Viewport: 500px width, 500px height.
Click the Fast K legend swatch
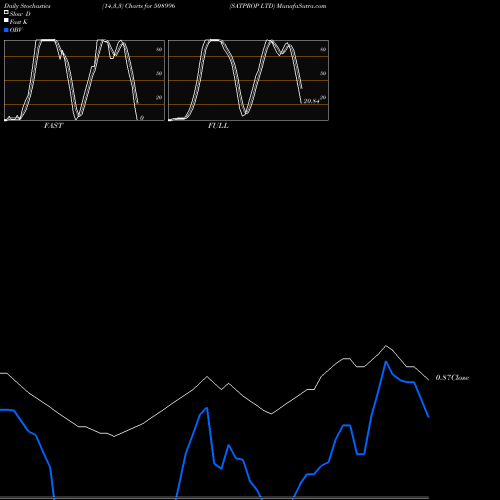point(6,20)
